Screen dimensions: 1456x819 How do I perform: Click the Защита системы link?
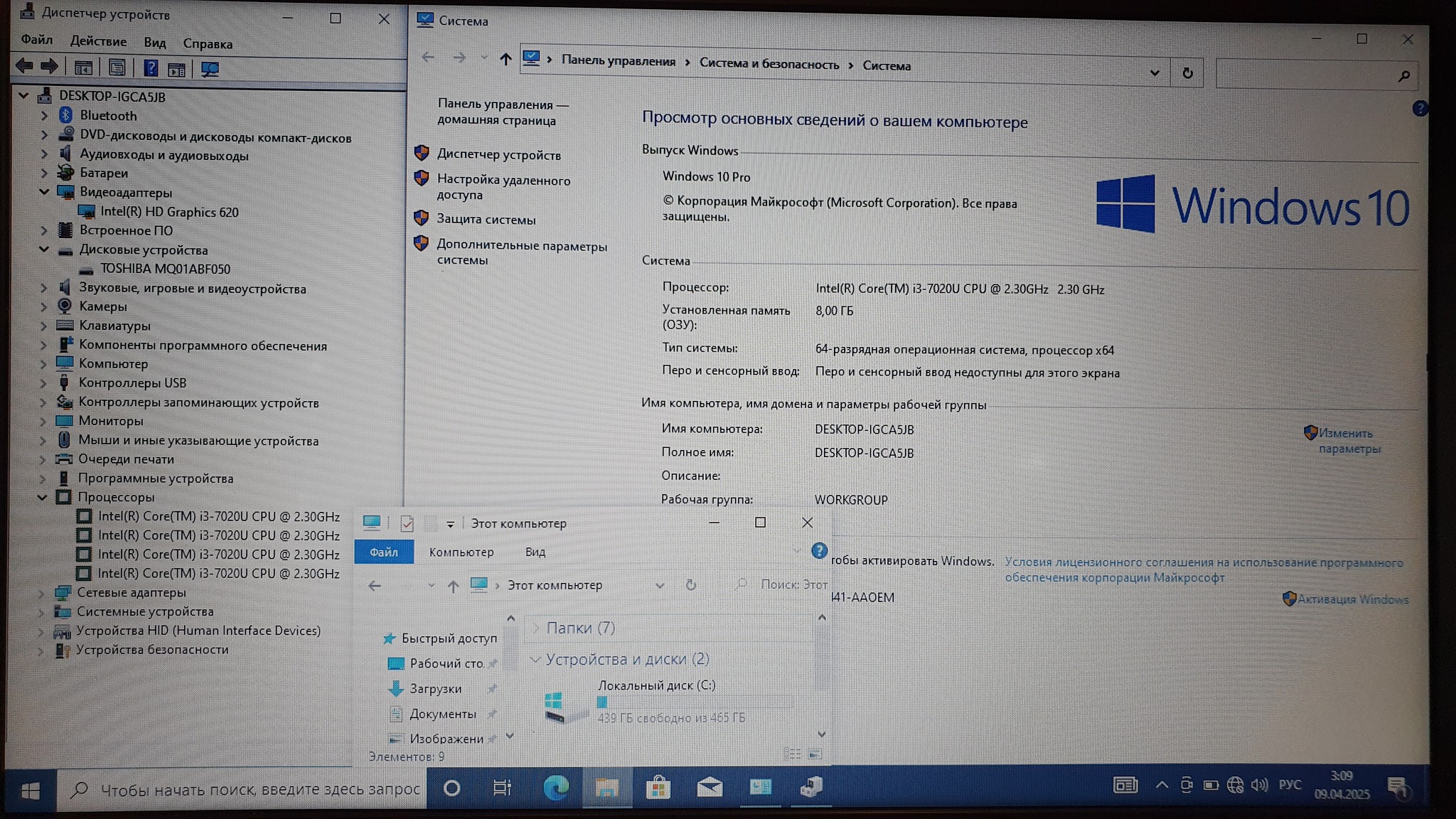pyautogui.click(x=486, y=220)
